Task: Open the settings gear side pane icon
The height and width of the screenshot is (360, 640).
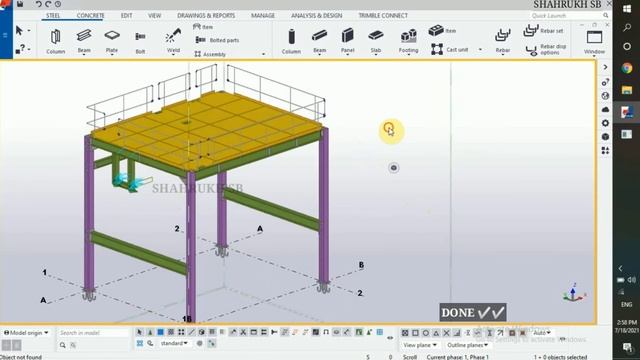Action: pos(605,123)
